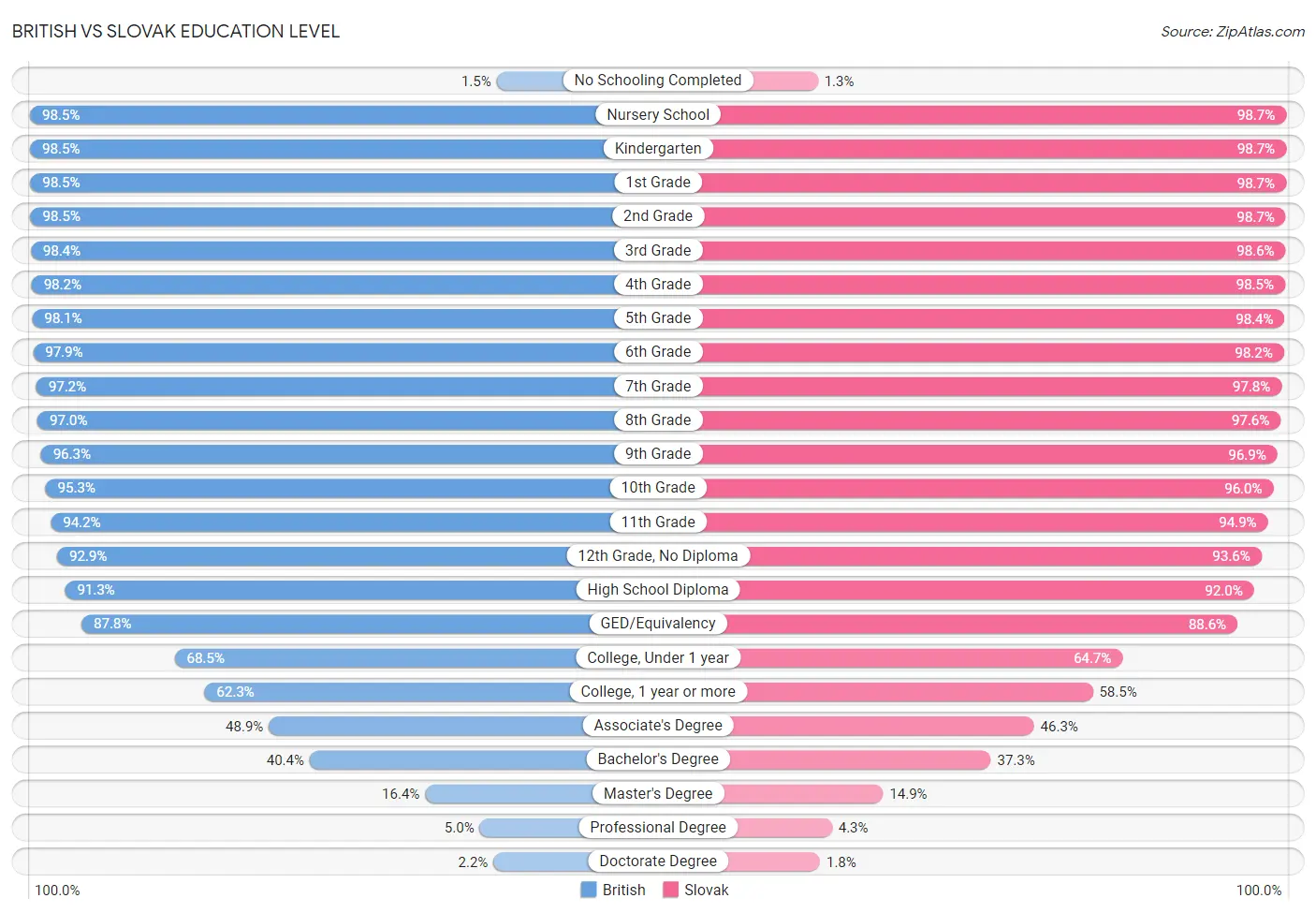Click the Slovak 64.7% College Under 1 year bar
This screenshot has height=913, width=1316.
pos(890,658)
